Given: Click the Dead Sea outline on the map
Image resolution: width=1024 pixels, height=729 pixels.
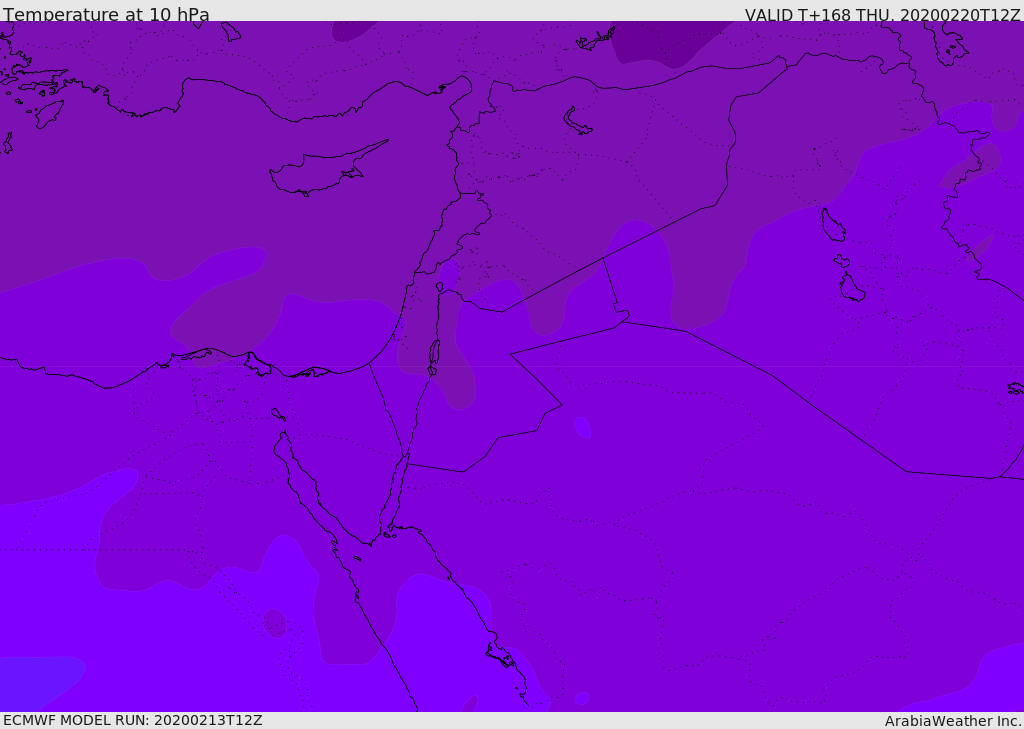Looking at the screenshot, I should pyautogui.click(x=434, y=353).
